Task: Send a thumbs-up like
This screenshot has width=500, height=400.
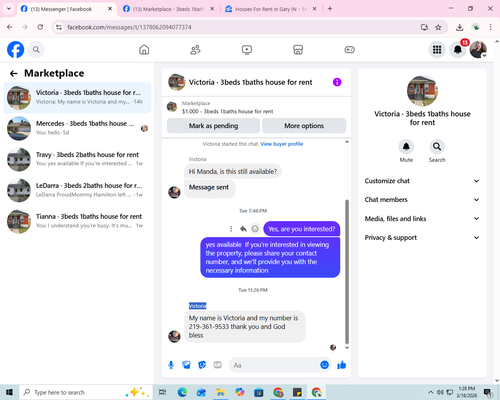Action: [x=342, y=365]
